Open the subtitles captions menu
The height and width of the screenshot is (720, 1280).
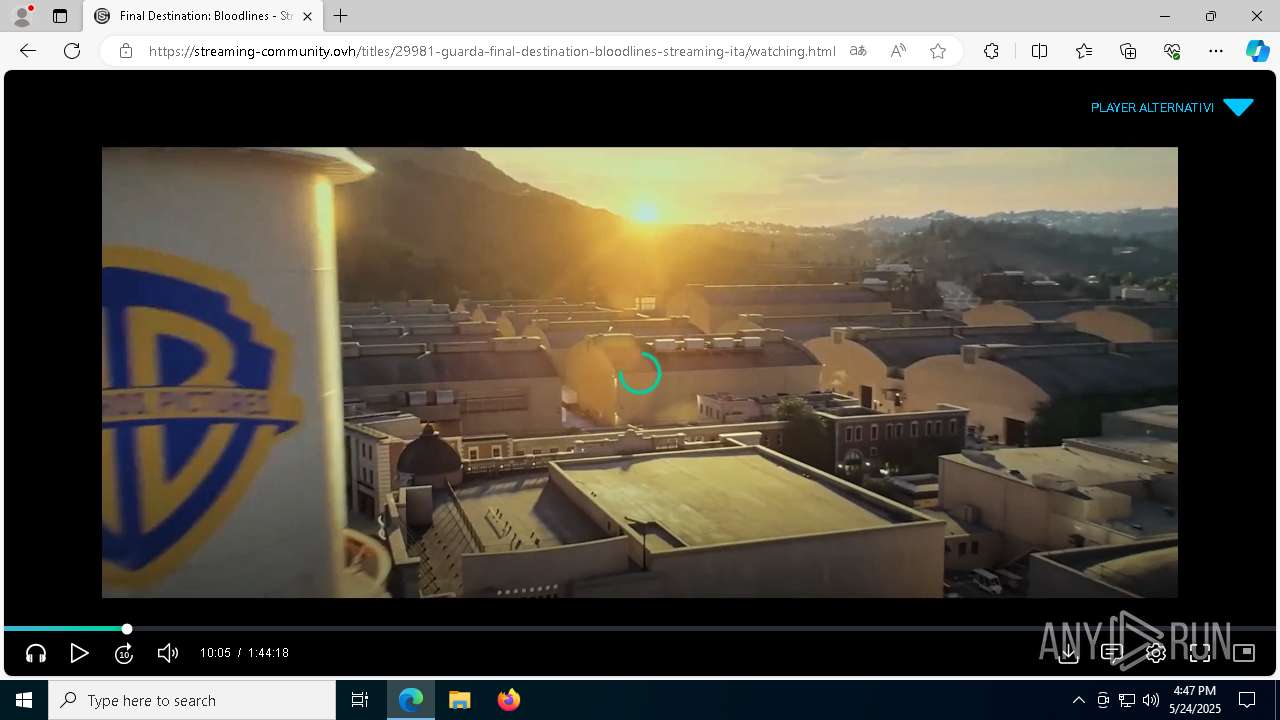1112,653
